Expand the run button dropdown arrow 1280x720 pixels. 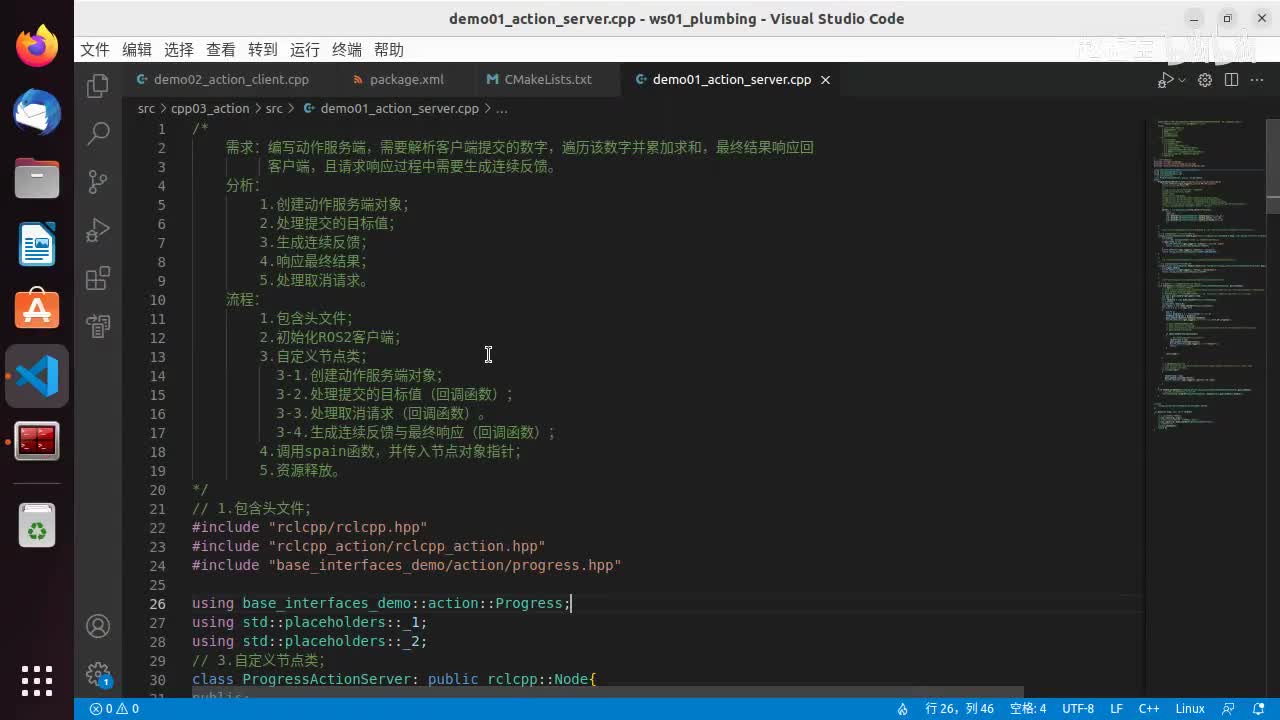point(1182,80)
